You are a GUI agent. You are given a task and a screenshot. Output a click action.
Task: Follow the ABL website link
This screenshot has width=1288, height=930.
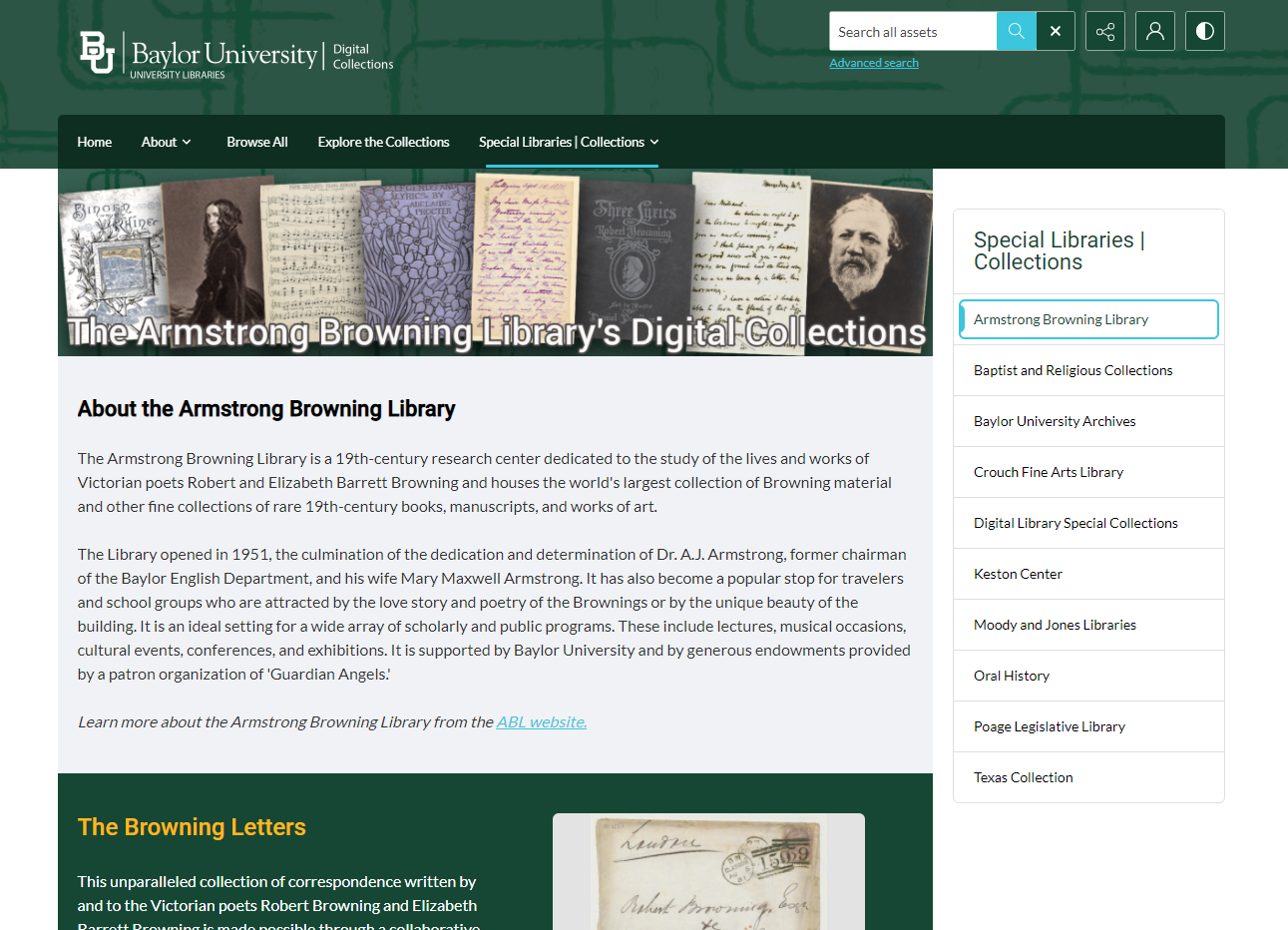pos(542,721)
